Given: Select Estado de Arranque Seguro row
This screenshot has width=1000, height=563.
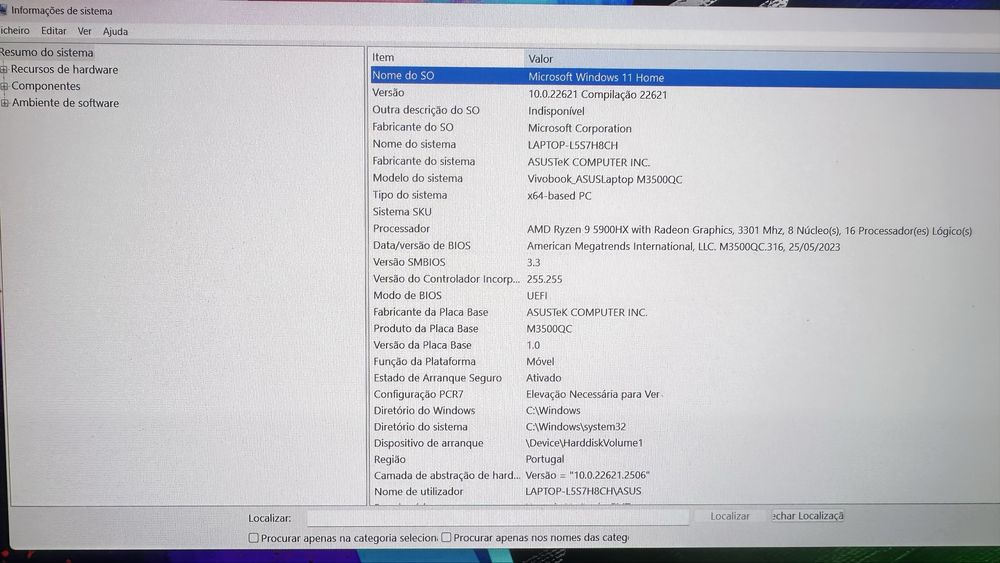Looking at the screenshot, I should [685, 377].
